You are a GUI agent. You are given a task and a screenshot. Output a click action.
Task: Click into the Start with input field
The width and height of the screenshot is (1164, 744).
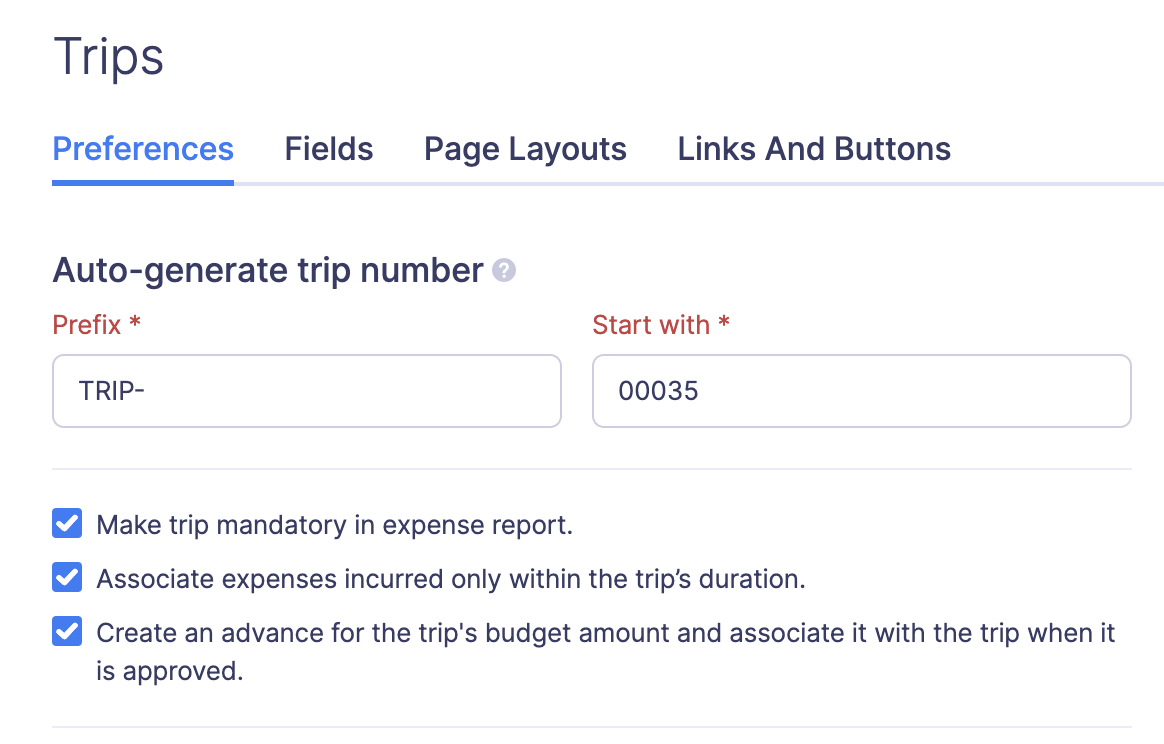(x=861, y=391)
